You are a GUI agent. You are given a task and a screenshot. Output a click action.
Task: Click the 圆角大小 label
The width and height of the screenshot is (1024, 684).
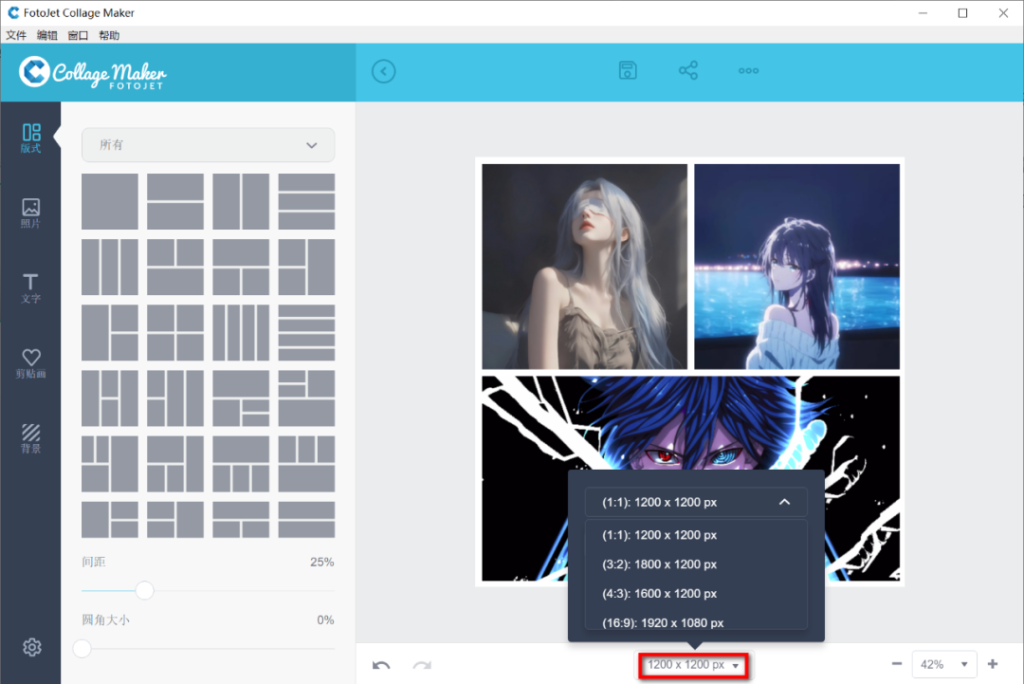tap(105, 620)
